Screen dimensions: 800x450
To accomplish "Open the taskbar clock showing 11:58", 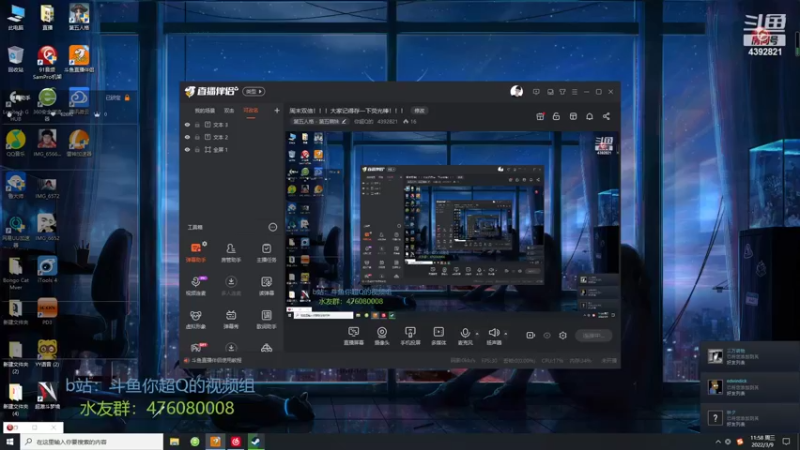I will point(763,441).
